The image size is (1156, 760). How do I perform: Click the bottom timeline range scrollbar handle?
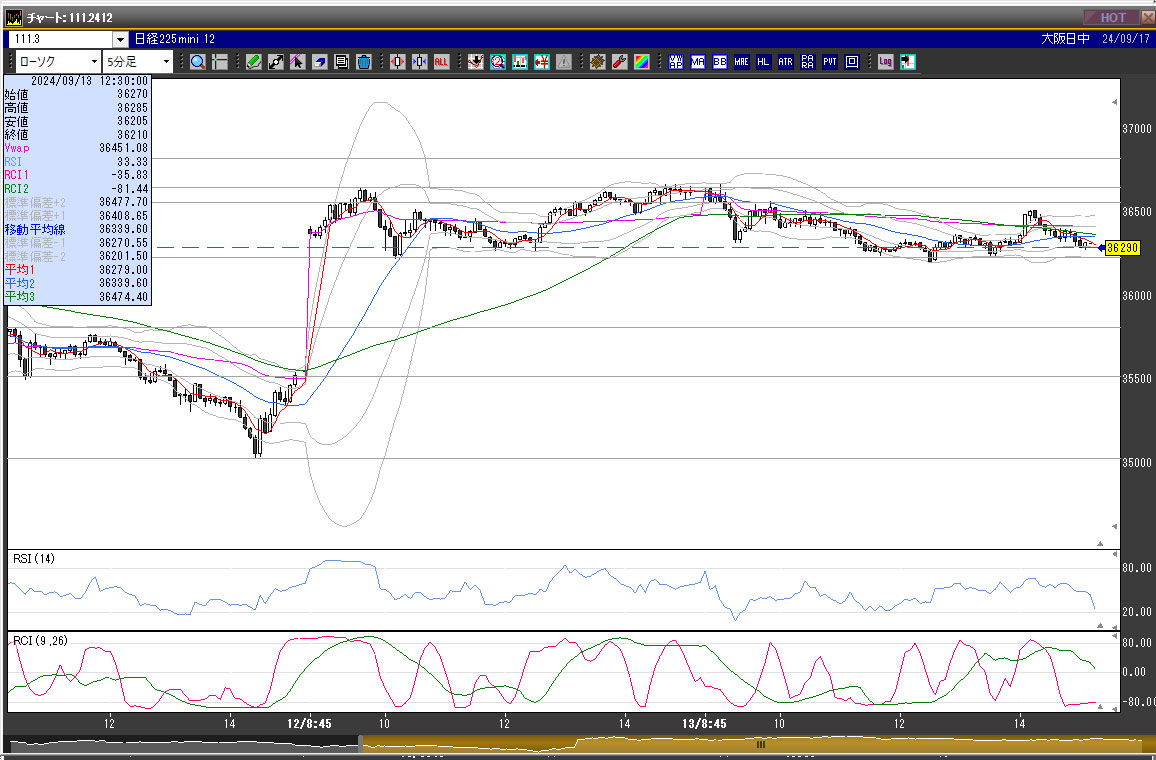pyautogui.click(x=760, y=745)
